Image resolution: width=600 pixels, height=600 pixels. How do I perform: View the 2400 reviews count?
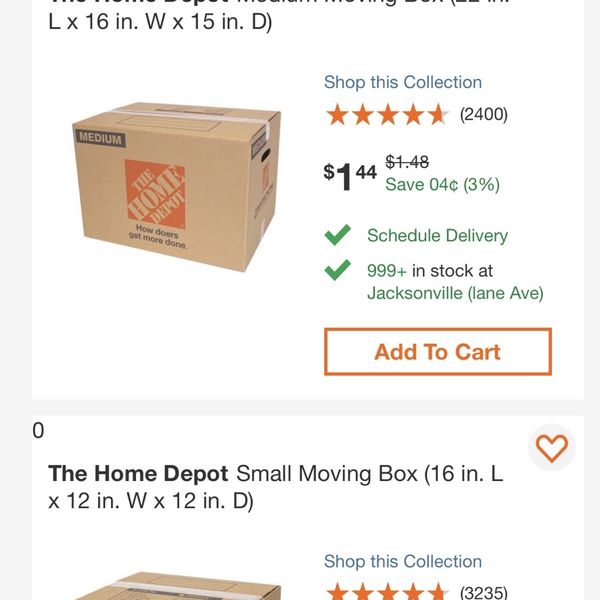coord(484,114)
